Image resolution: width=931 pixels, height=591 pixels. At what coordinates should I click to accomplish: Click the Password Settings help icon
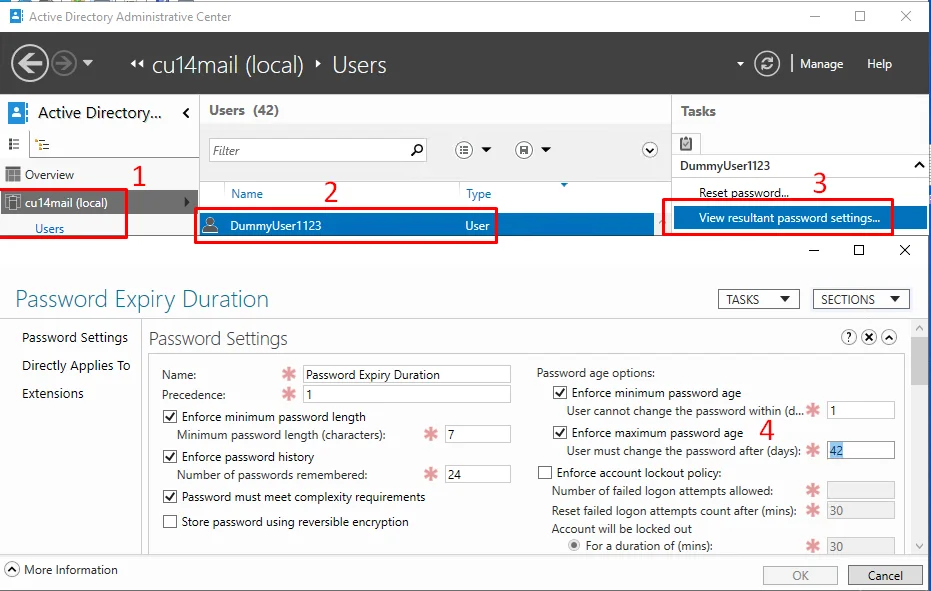[848, 337]
